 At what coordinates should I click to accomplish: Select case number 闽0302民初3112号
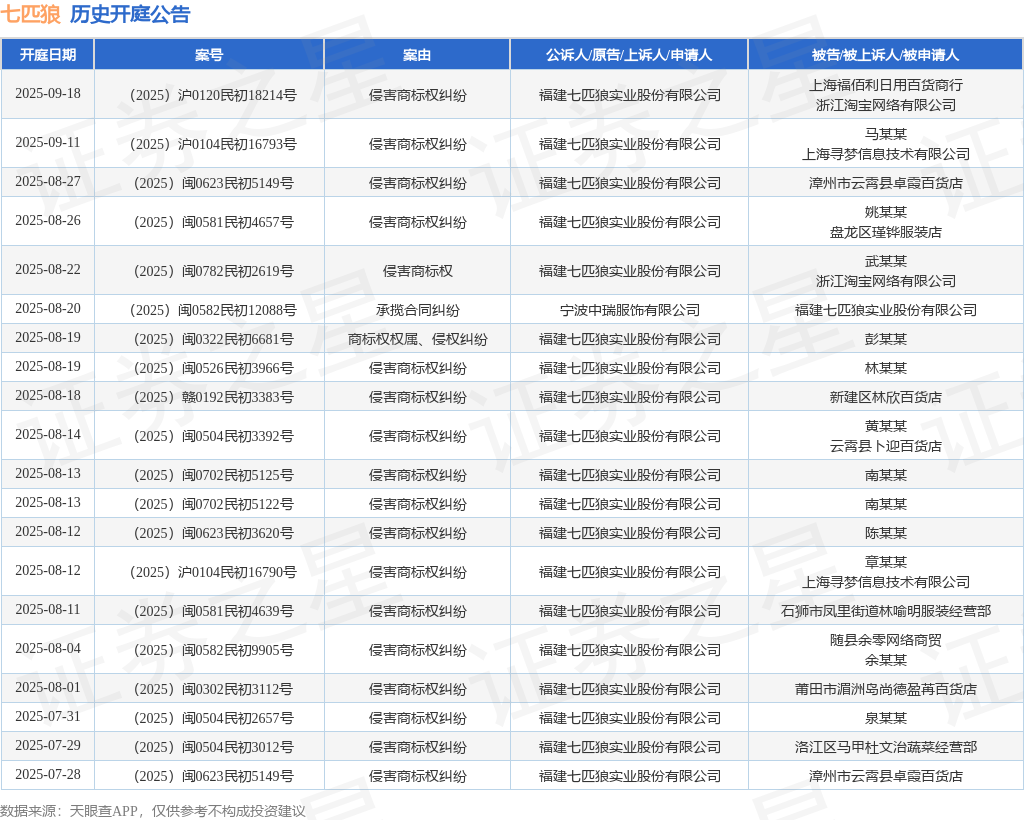[213, 689]
